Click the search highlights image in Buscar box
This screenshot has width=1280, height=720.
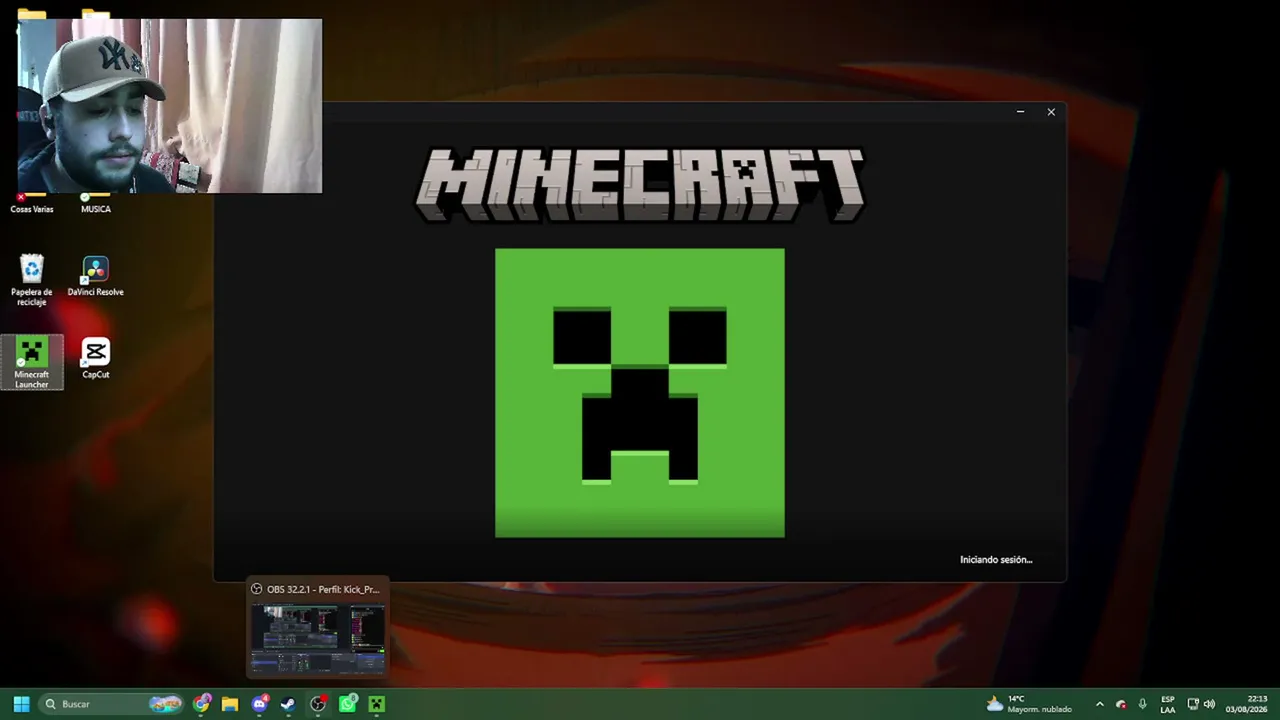(x=166, y=704)
